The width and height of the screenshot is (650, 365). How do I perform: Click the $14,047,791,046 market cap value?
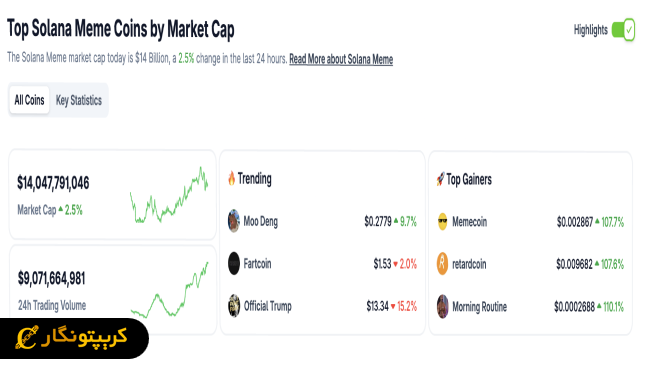pos(53,183)
